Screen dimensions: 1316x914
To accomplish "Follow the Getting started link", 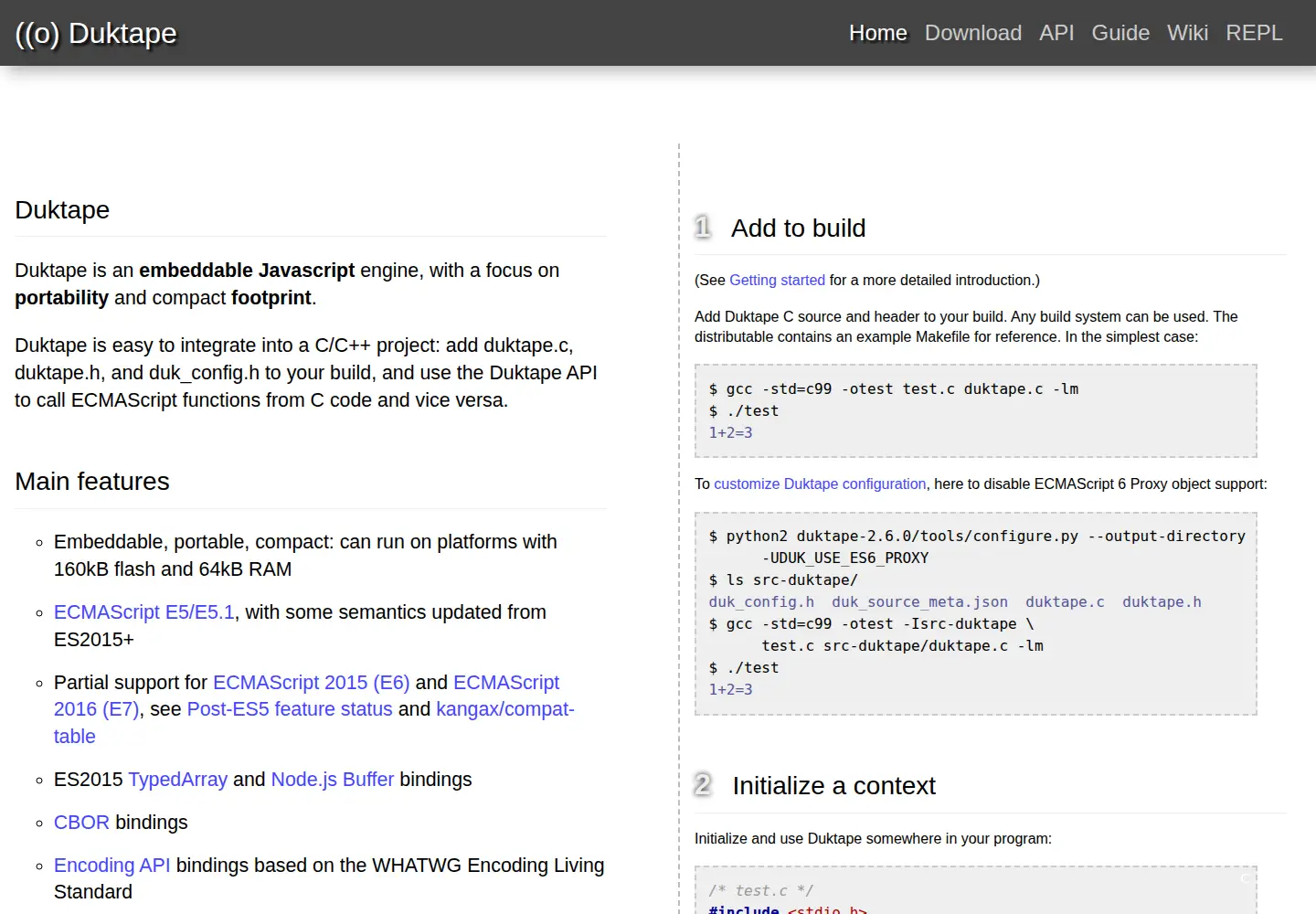I will tap(777, 281).
